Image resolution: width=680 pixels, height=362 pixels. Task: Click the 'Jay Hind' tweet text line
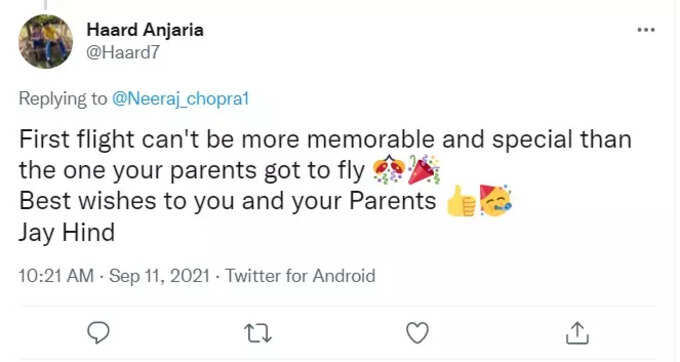coord(67,233)
